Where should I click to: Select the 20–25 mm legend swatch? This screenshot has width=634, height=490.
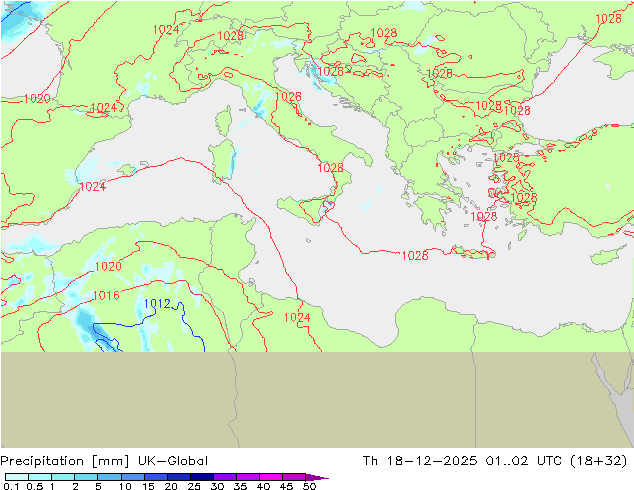(178, 477)
